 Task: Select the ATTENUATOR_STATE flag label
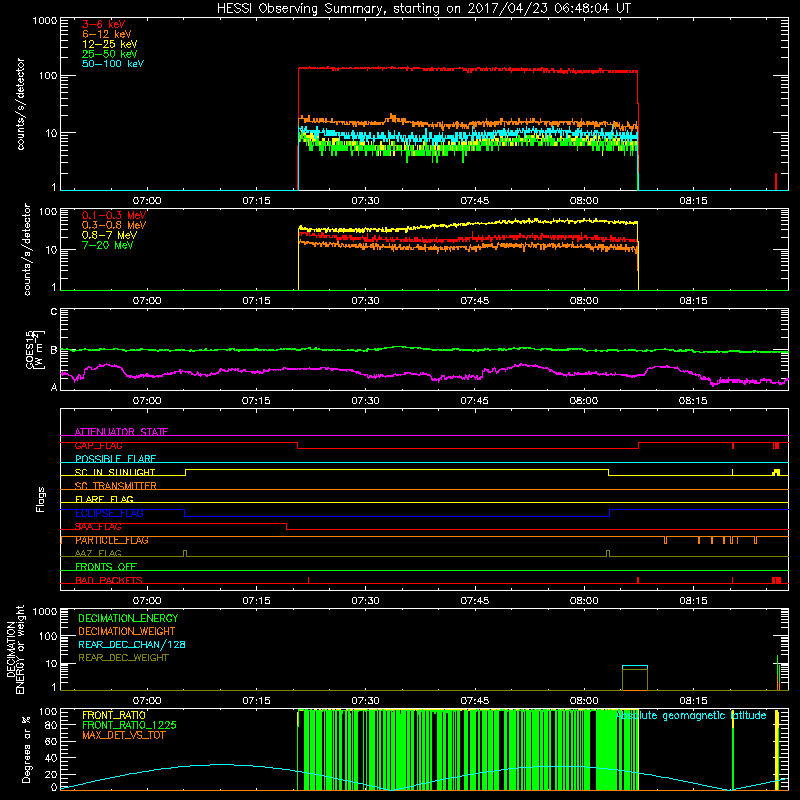point(121,432)
